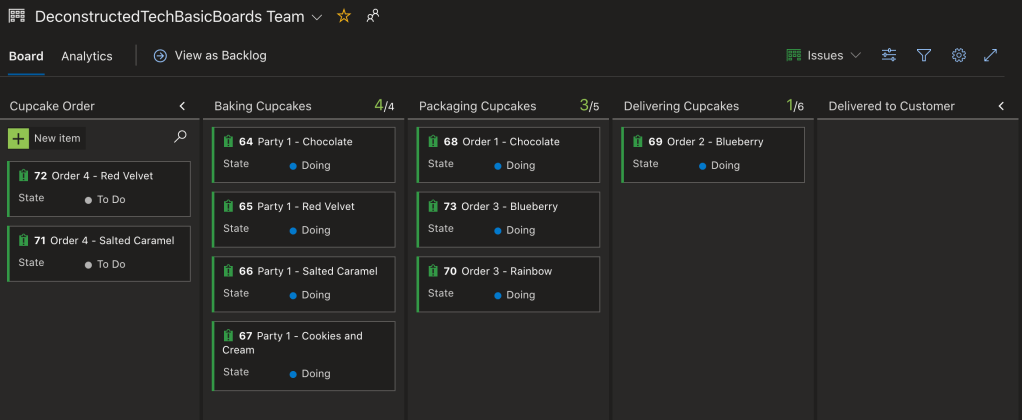Expand the team selector chevron
The image size is (1022, 420).
(317, 17)
